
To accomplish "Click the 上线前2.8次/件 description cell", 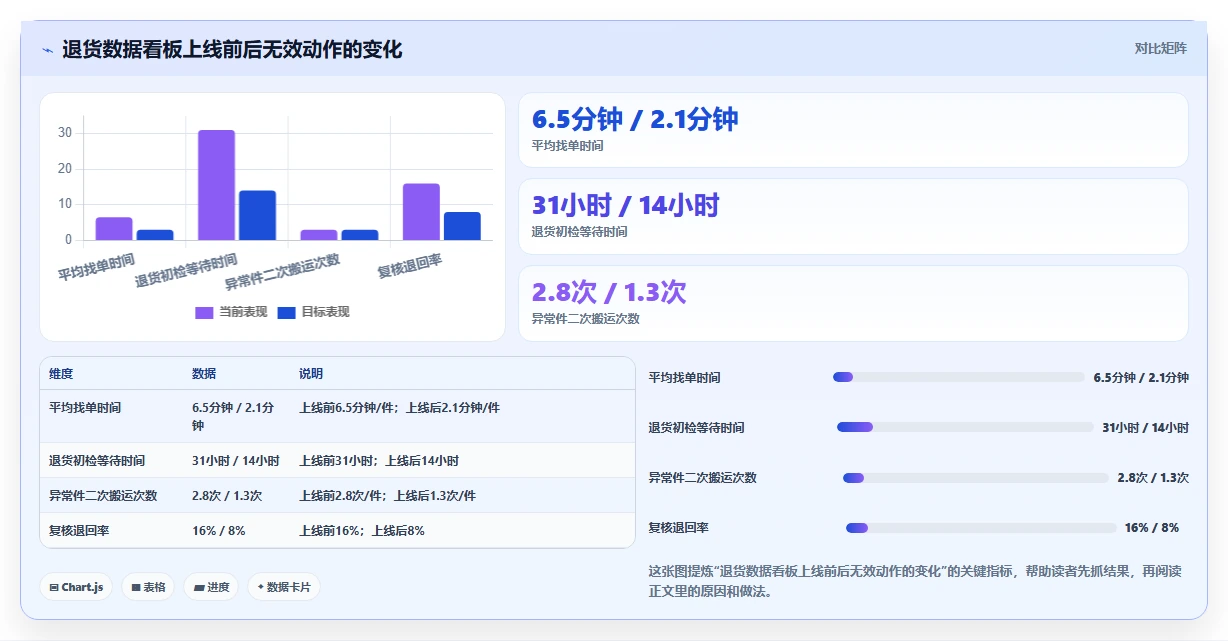I will click(x=387, y=496).
